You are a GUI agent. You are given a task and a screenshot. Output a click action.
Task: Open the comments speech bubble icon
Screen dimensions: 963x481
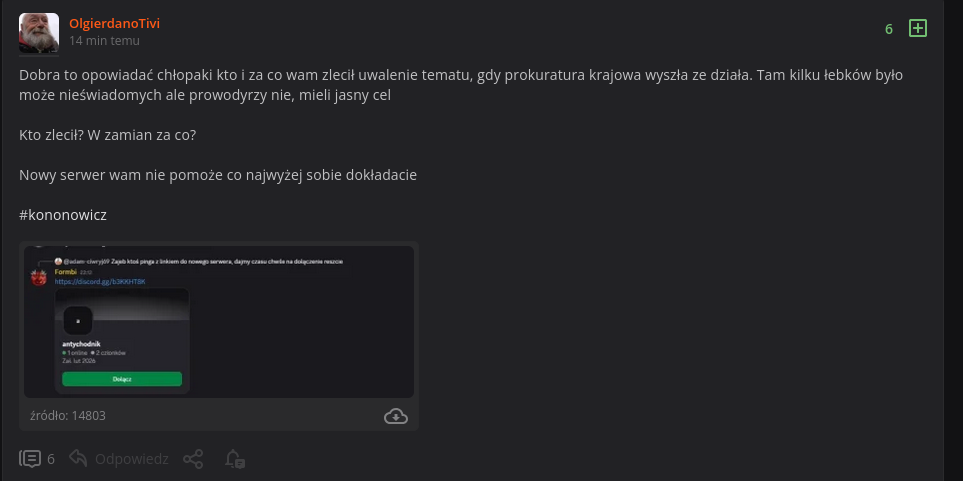(30, 459)
